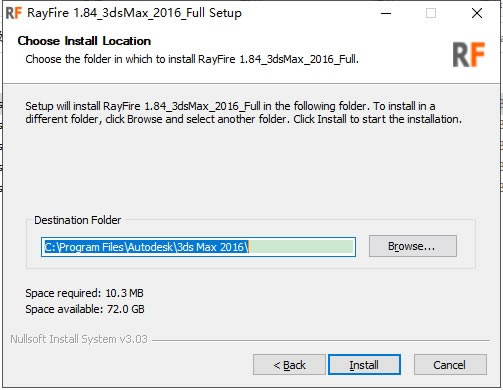Click the Space available: 72.0 GB text
The image size is (503, 390).
coord(85,309)
